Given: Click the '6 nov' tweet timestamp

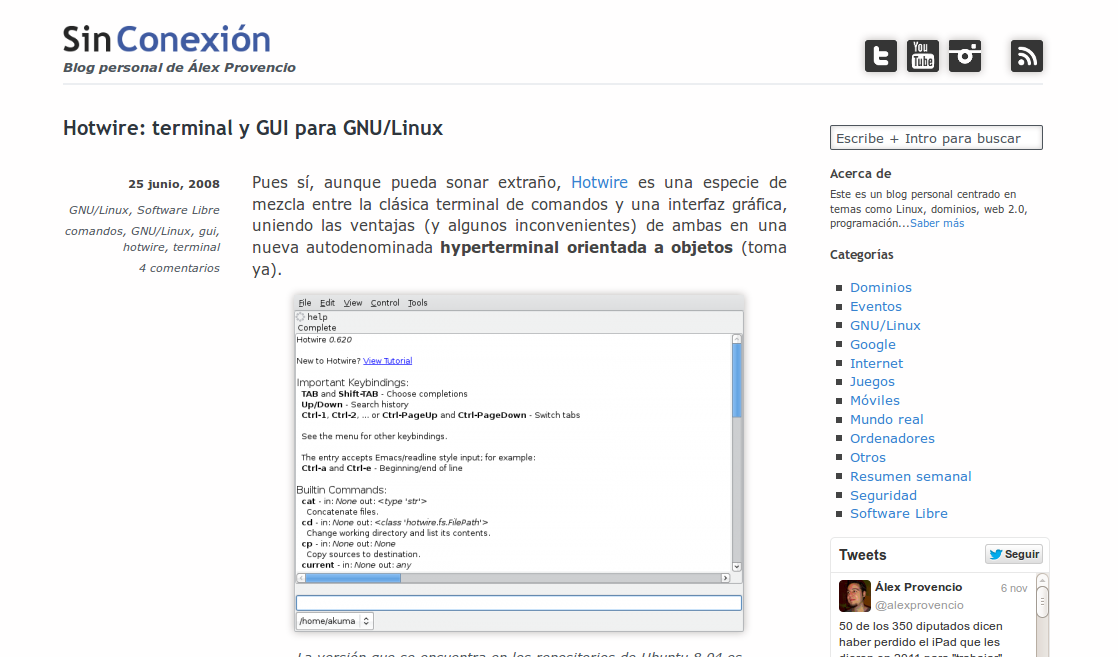Looking at the screenshot, I should pyautogui.click(x=1013, y=589).
